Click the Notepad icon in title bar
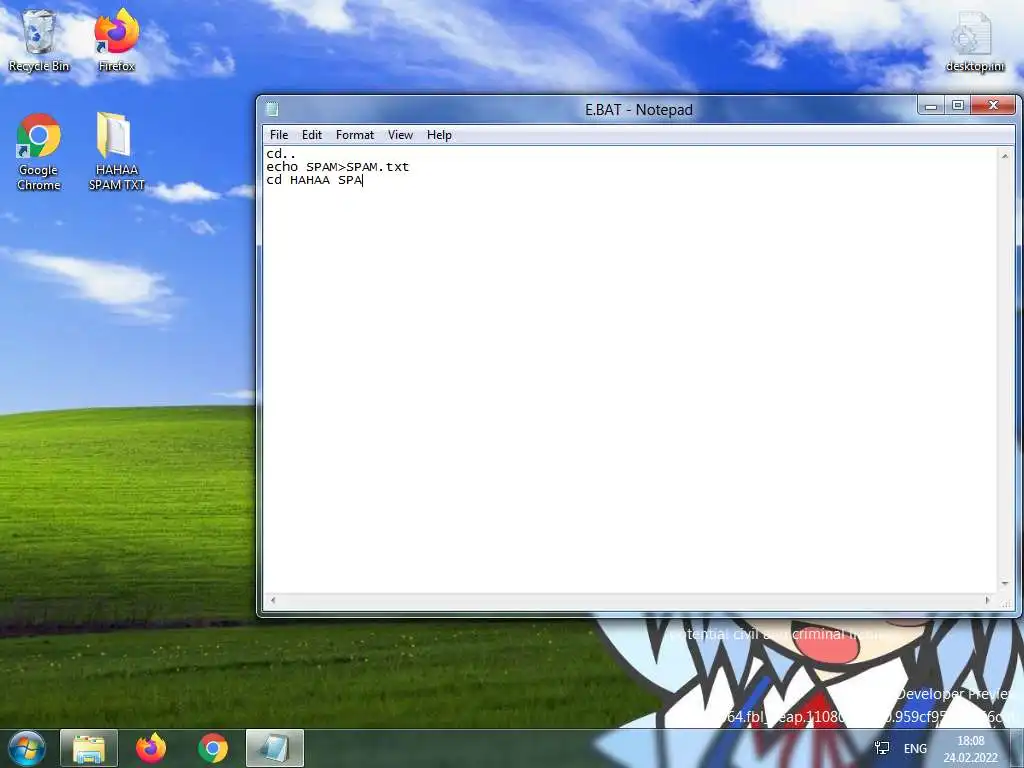 coord(272,109)
